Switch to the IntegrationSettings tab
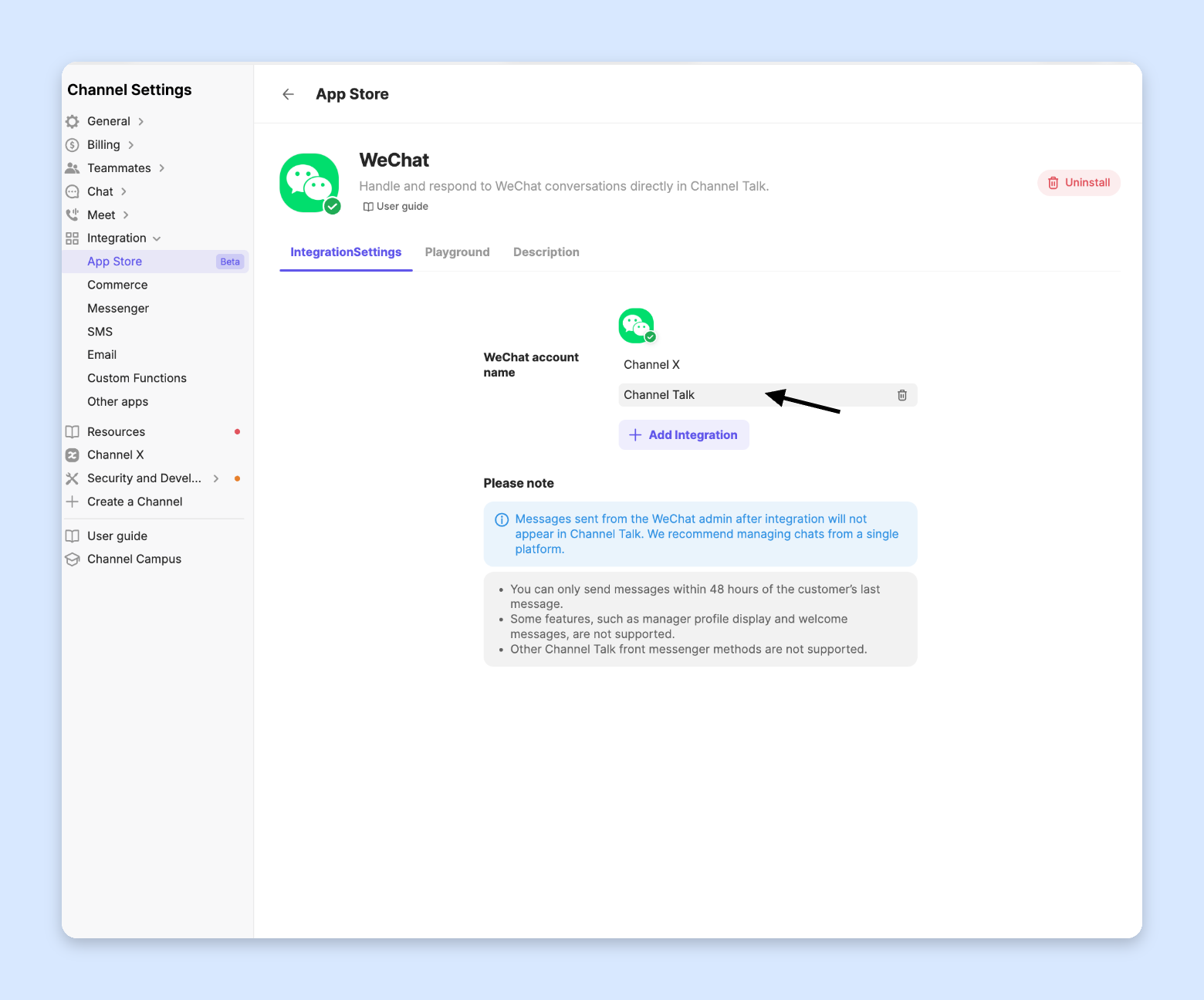Screen dimensions: 1204x1000 click(346, 252)
